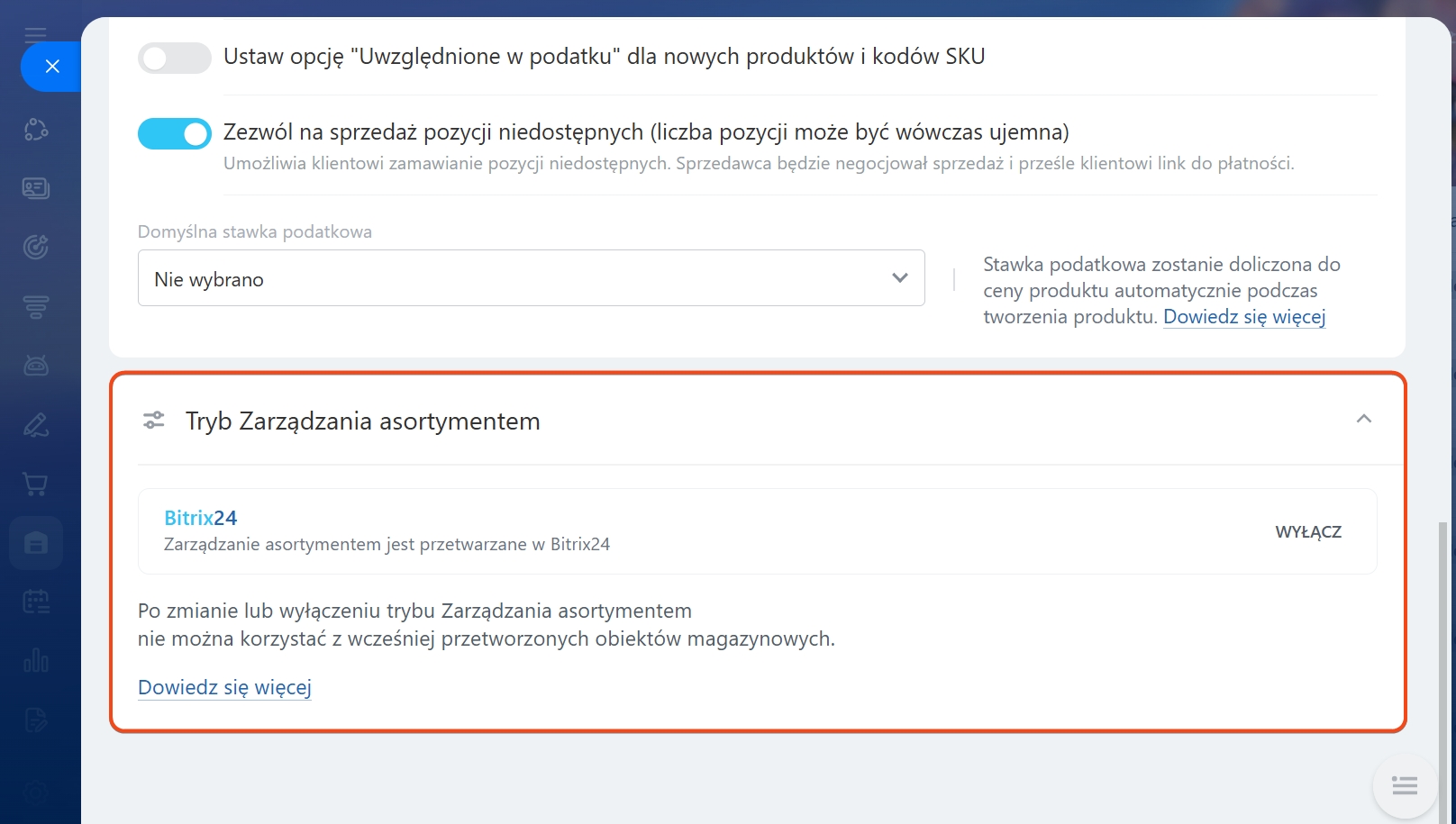Close the settings slider panel
Image resolution: width=1456 pixels, height=824 pixels.
pyautogui.click(x=51, y=67)
